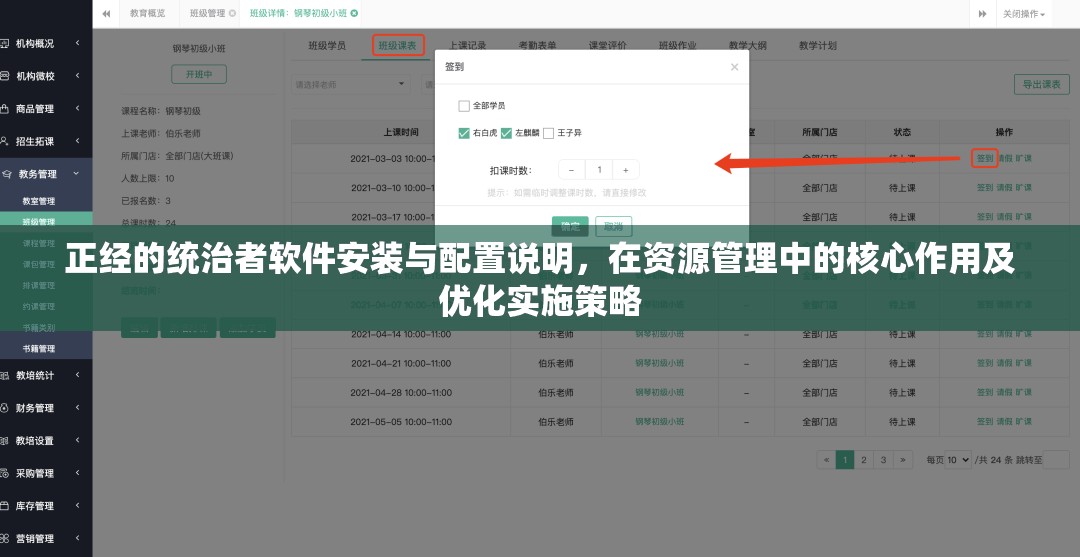Viewport: 1080px width, 557px height.
Task: Go to page 2 of the table
Action: coord(864,460)
